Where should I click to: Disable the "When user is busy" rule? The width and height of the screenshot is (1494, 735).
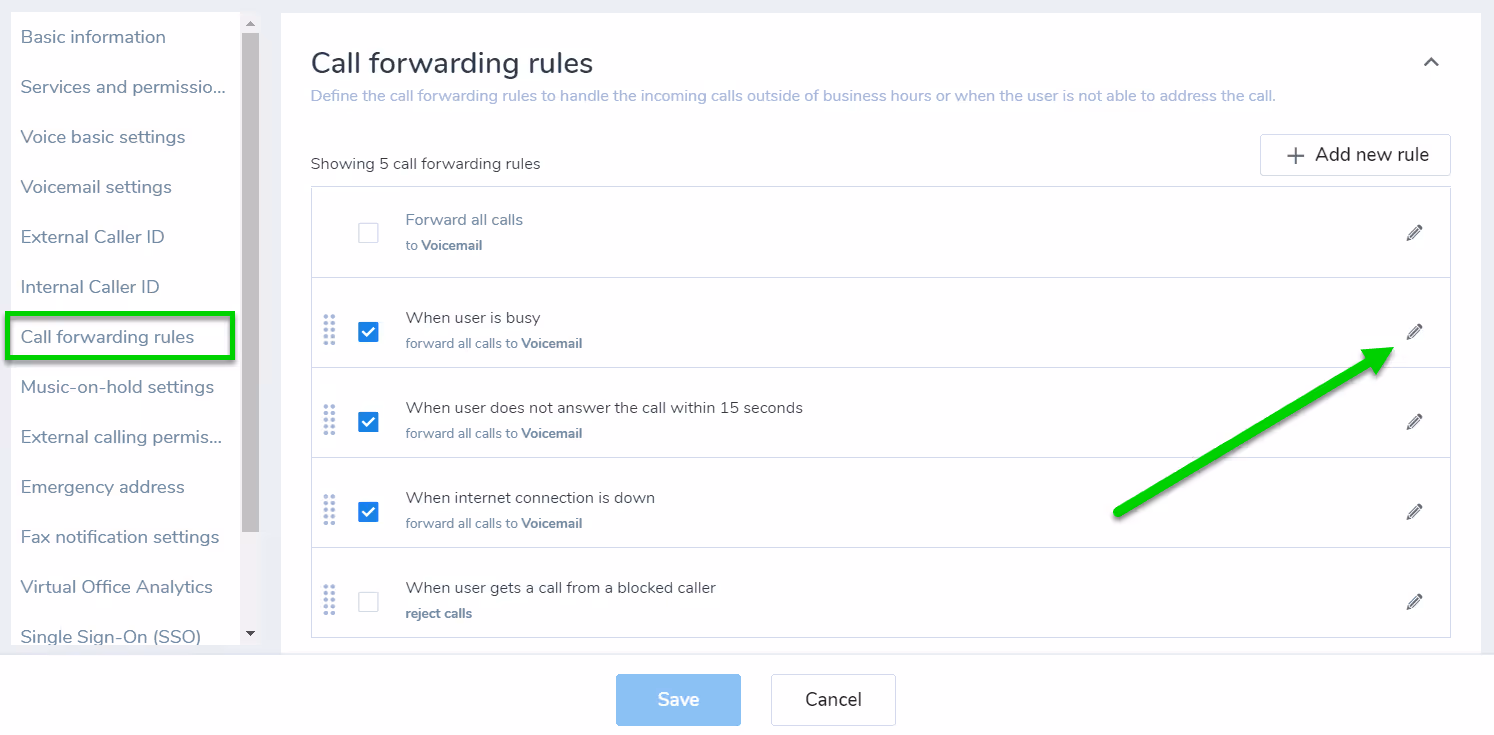pos(368,331)
